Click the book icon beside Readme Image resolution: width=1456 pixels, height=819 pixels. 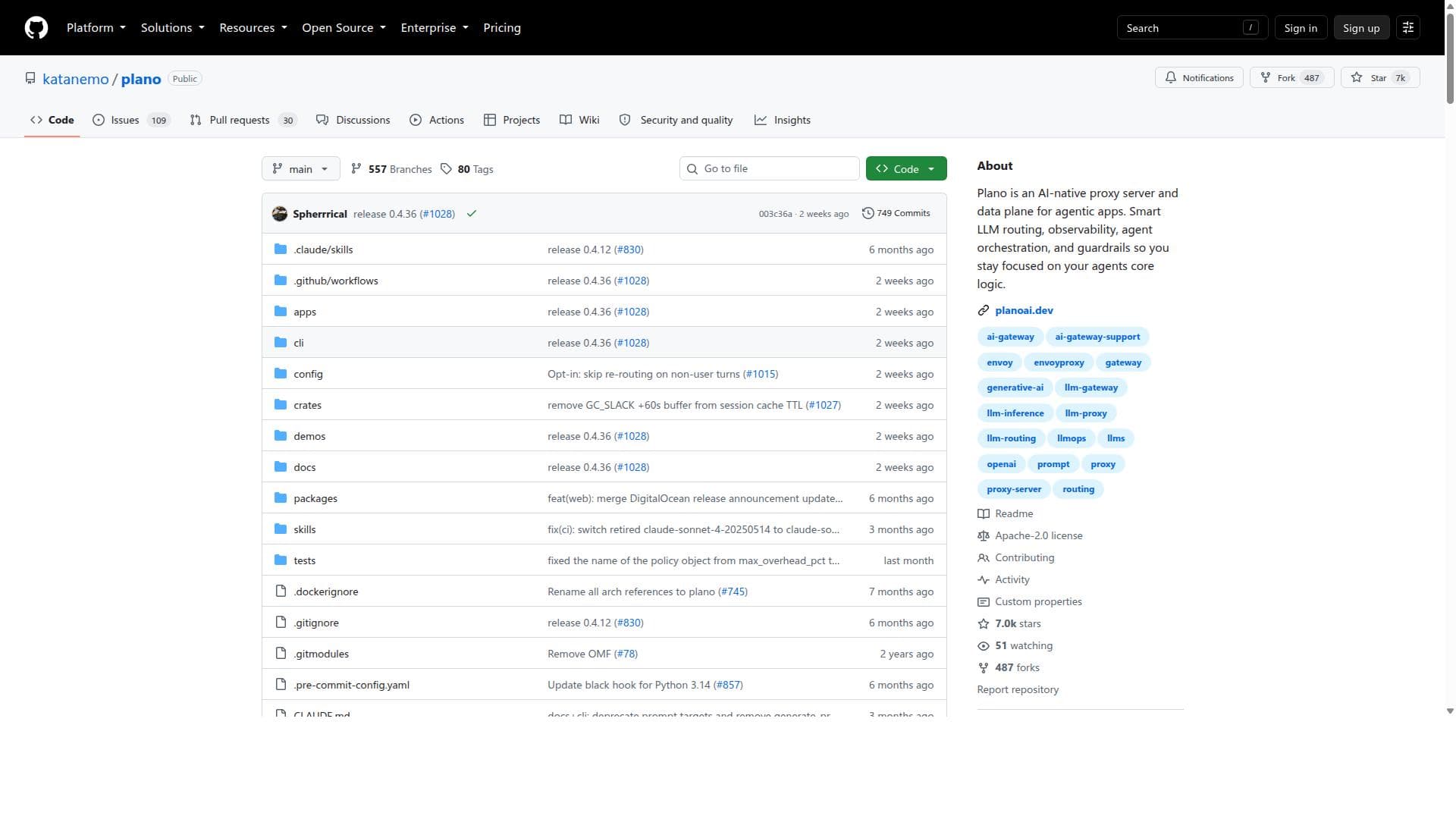(984, 514)
